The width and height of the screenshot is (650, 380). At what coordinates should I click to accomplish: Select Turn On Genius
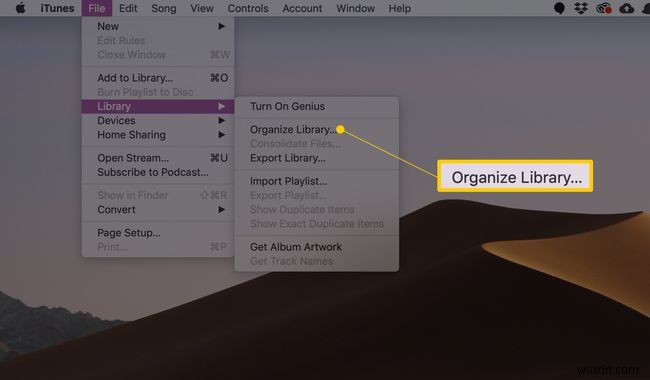(317, 106)
